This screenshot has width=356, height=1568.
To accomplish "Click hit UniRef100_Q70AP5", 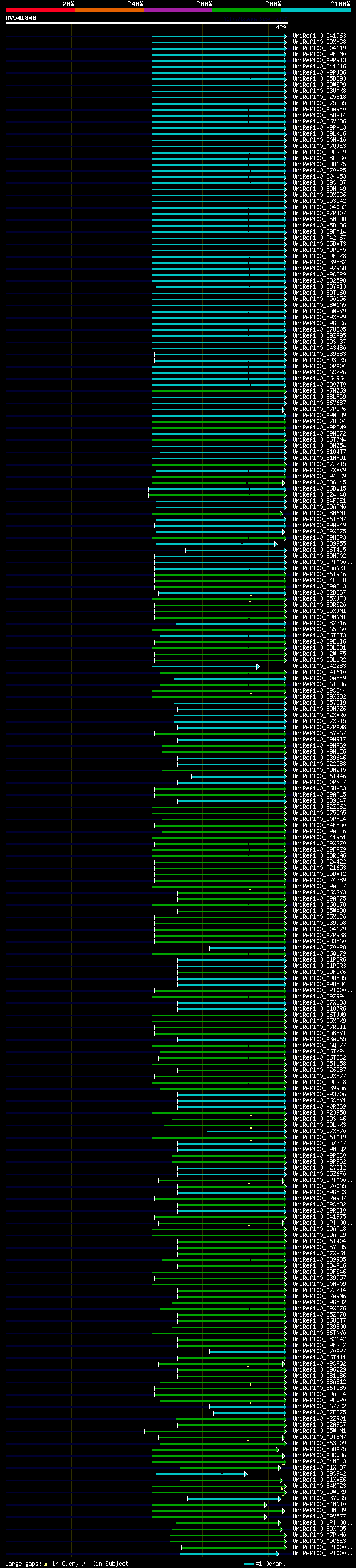I will coord(319,170).
